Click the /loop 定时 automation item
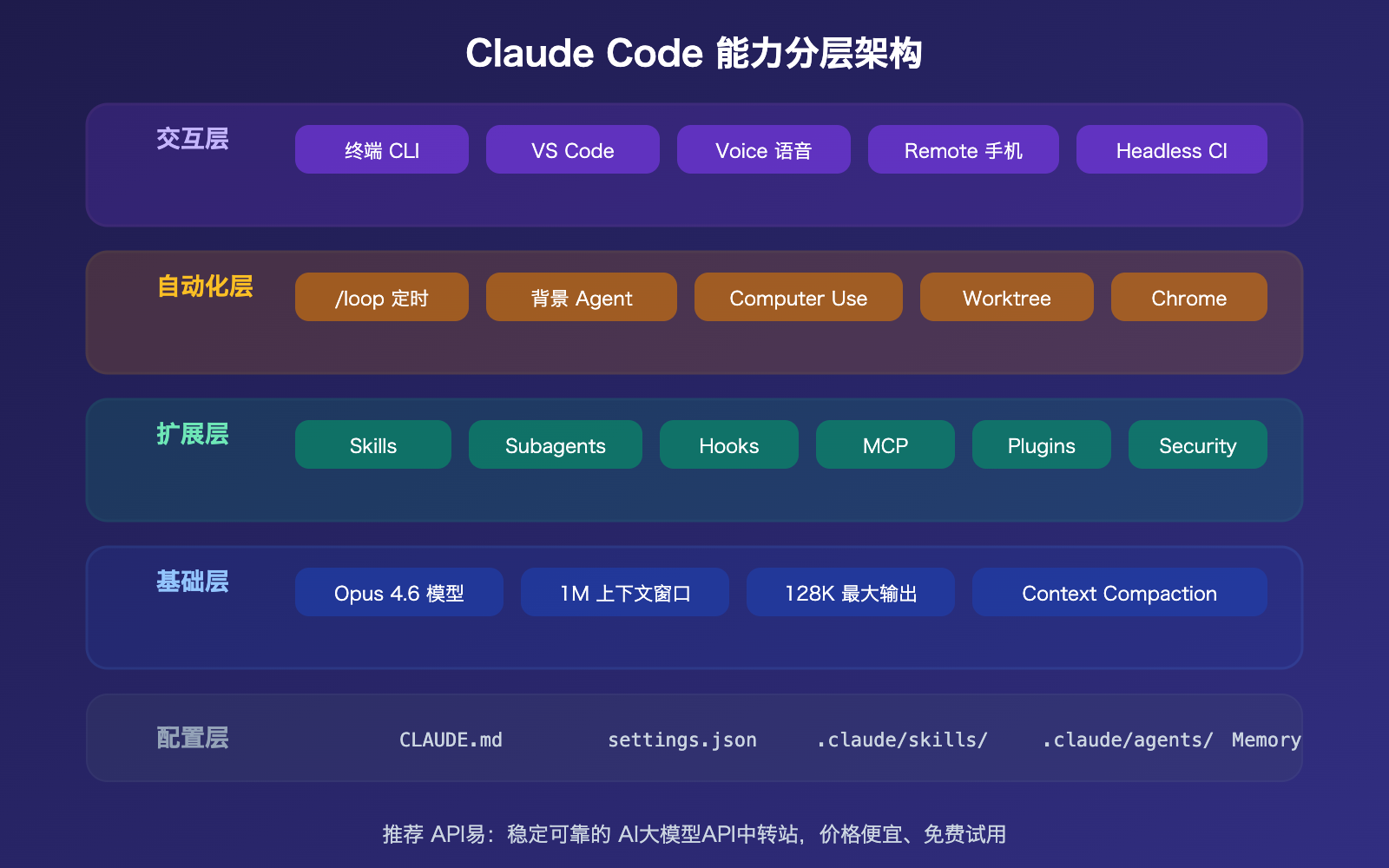The image size is (1389, 868). click(x=381, y=297)
